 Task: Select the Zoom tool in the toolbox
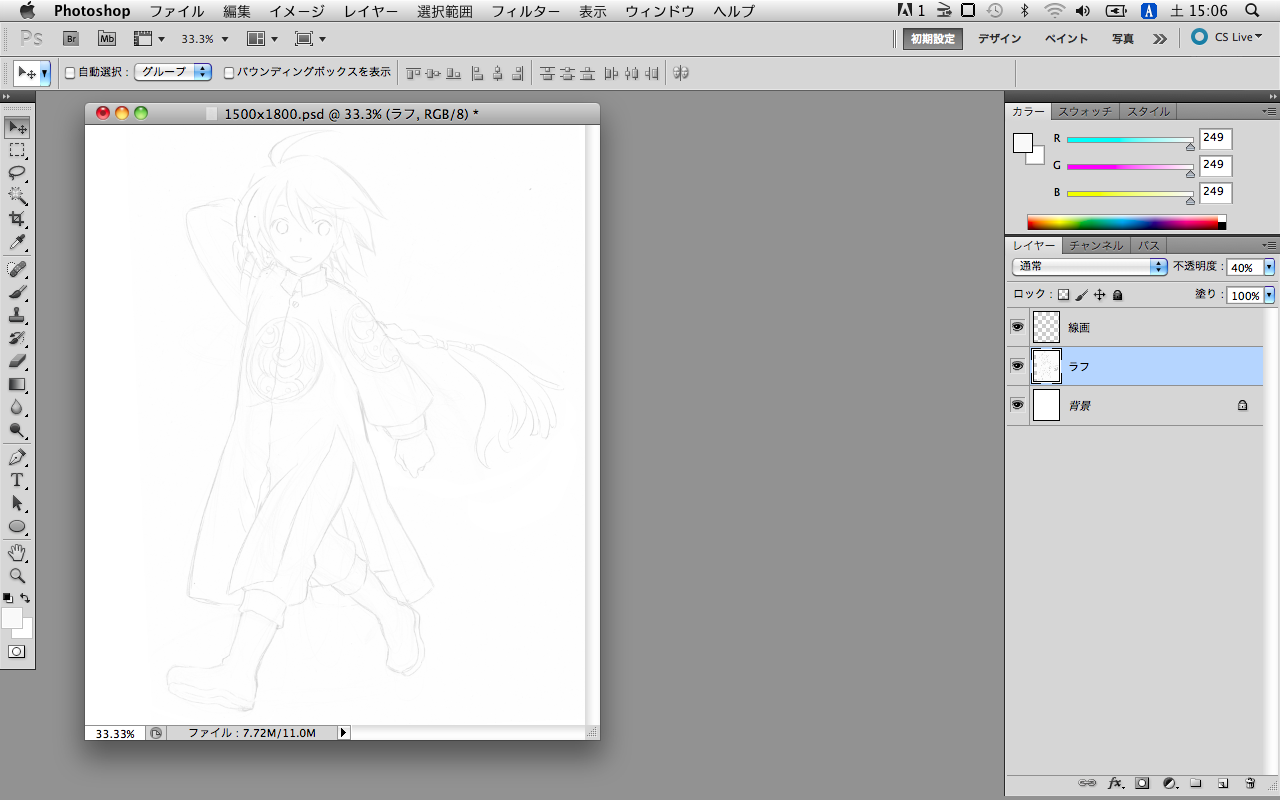click(17, 576)
